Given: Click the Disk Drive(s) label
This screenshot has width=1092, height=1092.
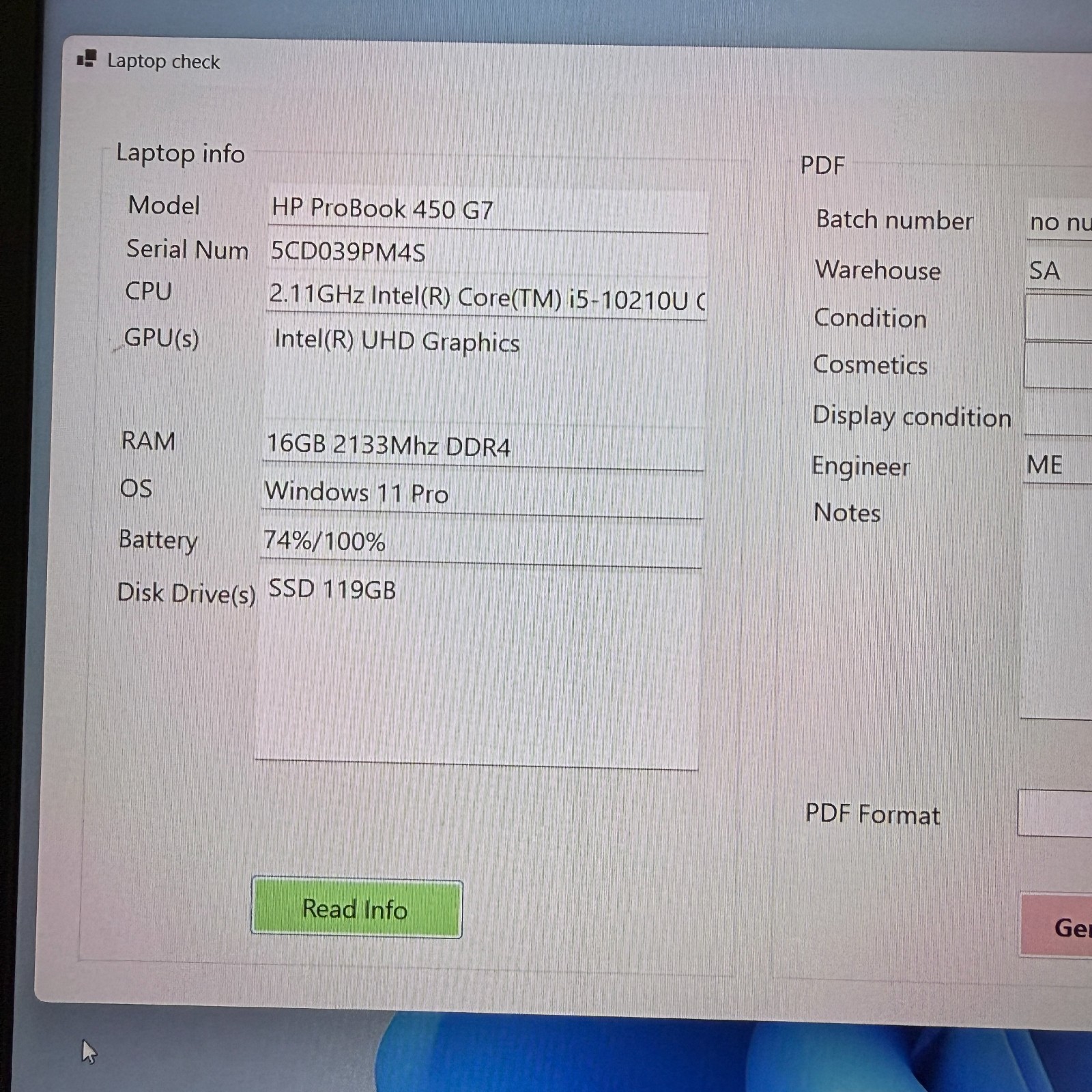Looking at the screenshot, I should pos(186,593).
